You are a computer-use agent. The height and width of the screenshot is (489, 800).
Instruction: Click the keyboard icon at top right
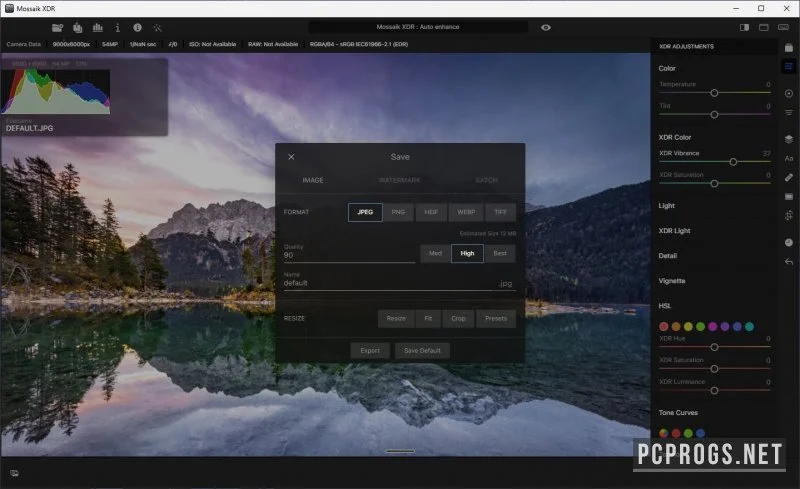click(783, 27)
